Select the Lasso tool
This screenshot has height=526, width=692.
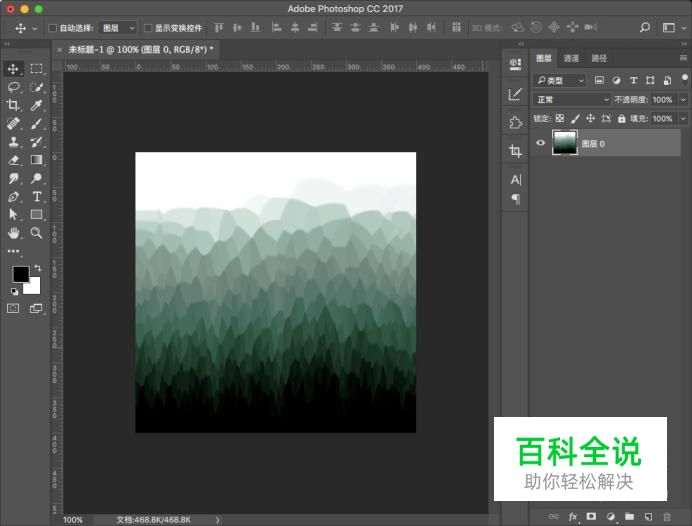(x=13, y=87)
